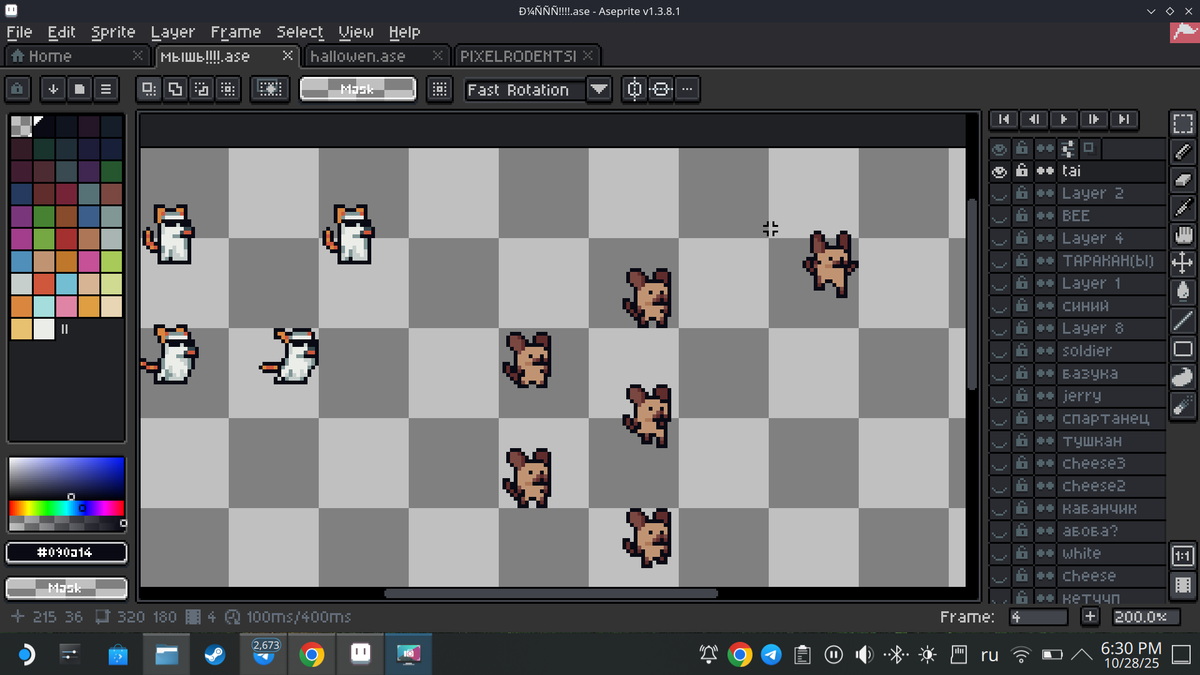This screenshot has width=1200, height=675.
Task: Click the transparent color selection icon
Action: coord(269,89)
